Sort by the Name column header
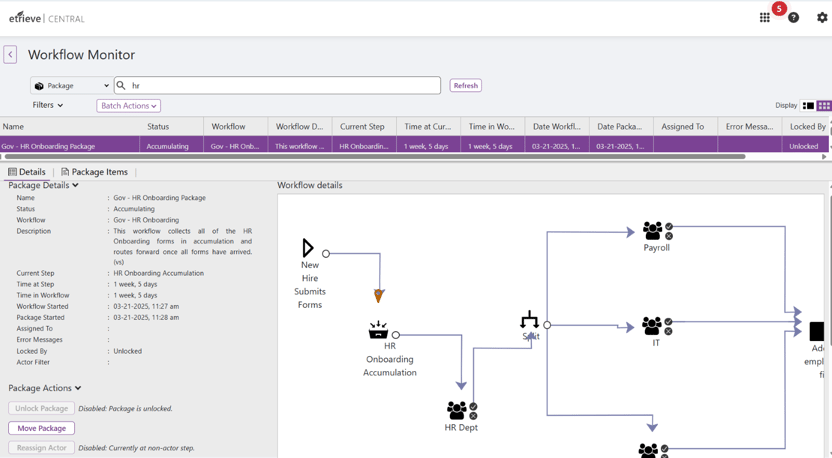Screen dimensions: 832x458 (x=70, y=126)
